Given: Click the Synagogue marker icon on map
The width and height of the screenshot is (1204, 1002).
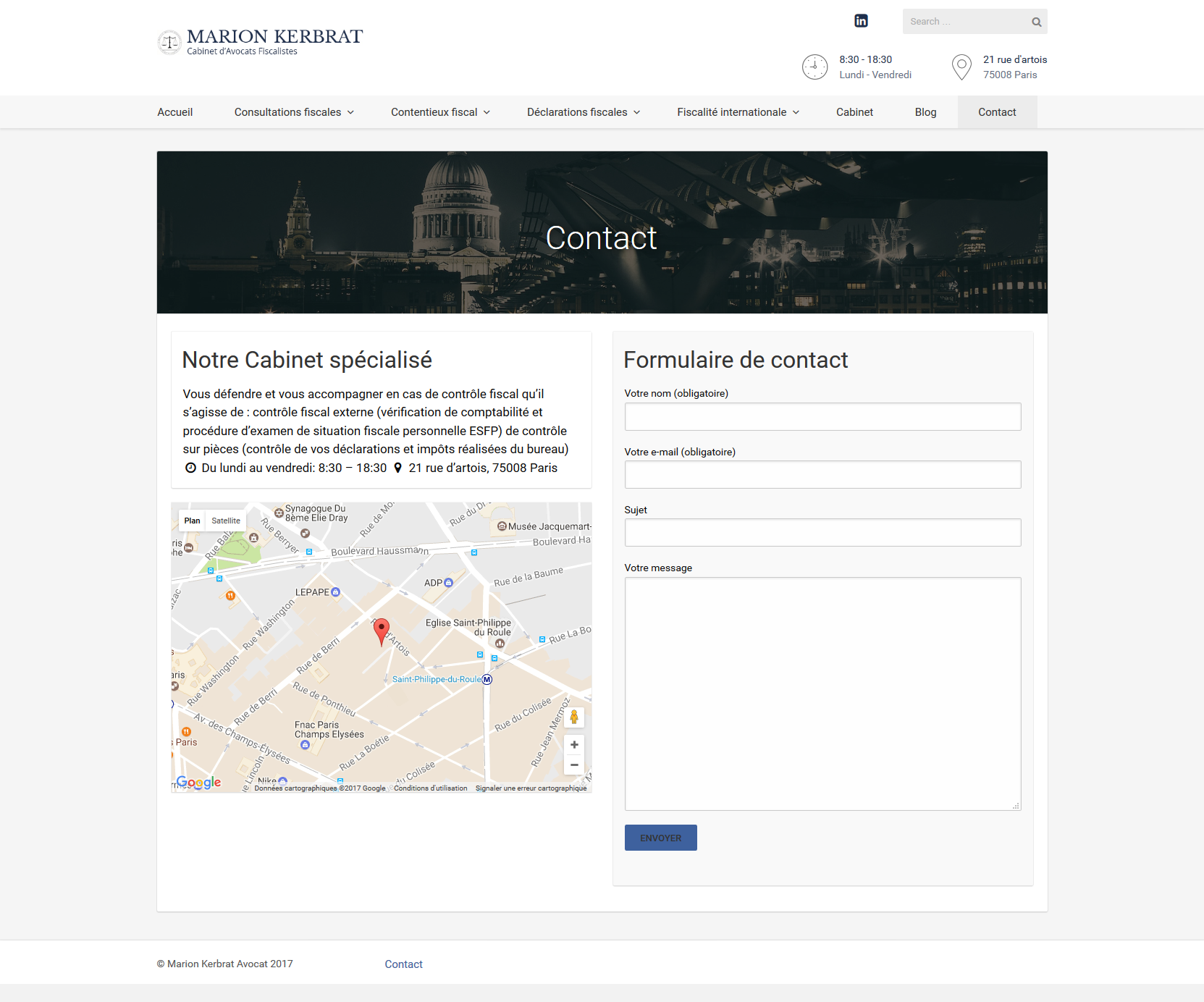Looking at the screenshot, I should point(279,513).
